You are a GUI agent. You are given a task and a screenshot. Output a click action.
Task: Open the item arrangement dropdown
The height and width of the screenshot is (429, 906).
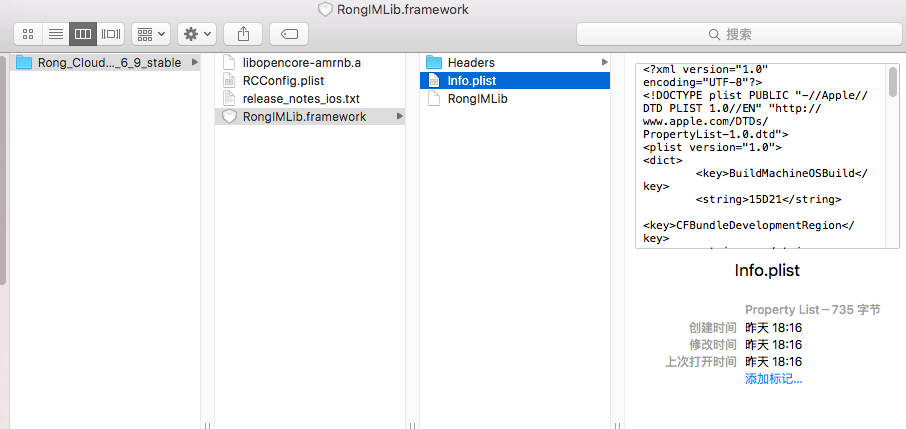tap(151, 34)
